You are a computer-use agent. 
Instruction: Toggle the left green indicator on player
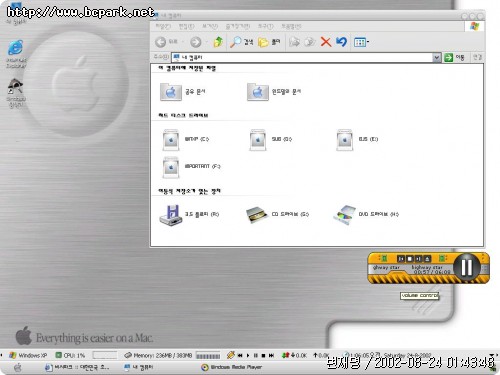[384, 258]
